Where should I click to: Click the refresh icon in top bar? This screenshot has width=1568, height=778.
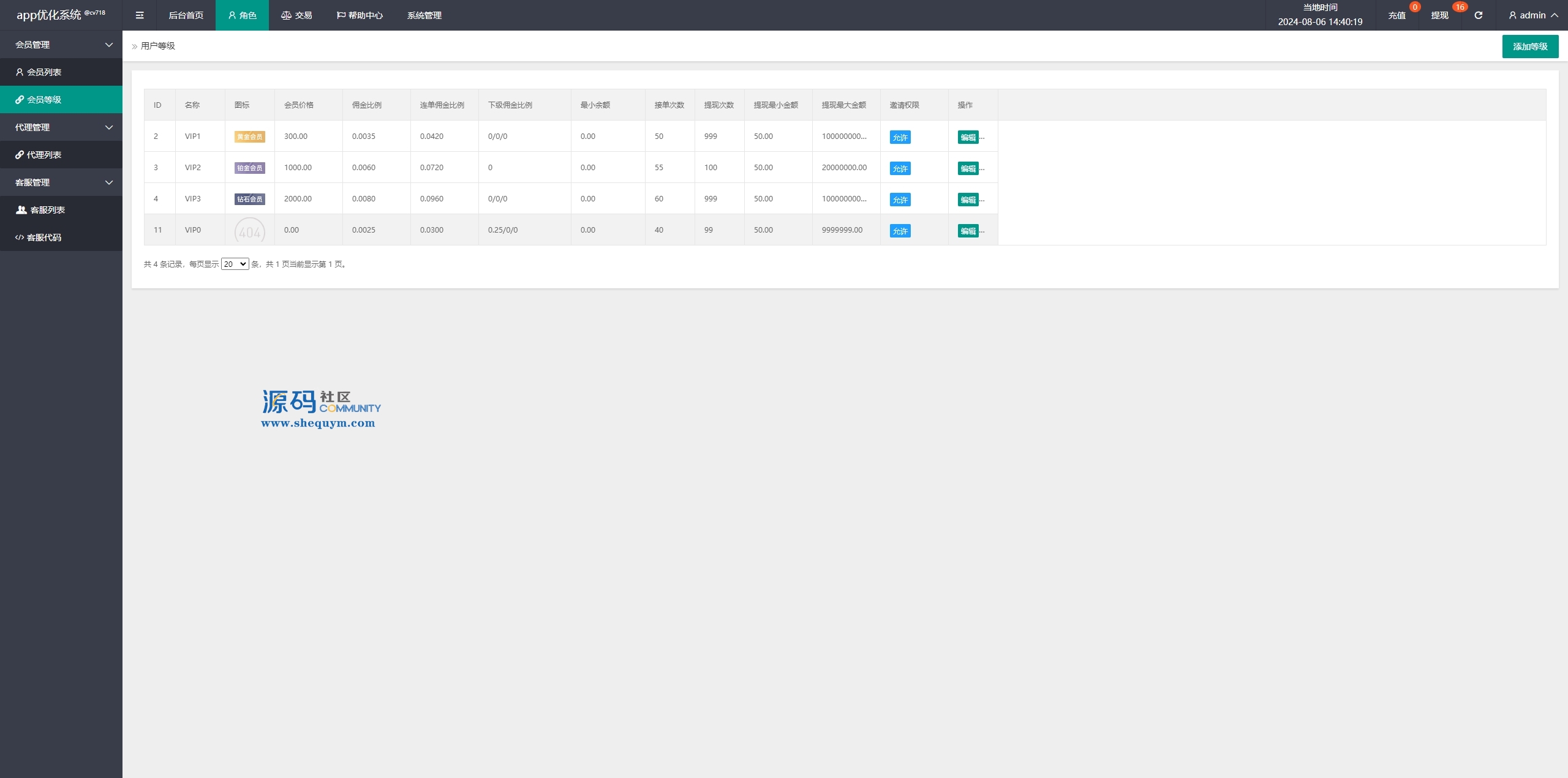point(1478,15)
